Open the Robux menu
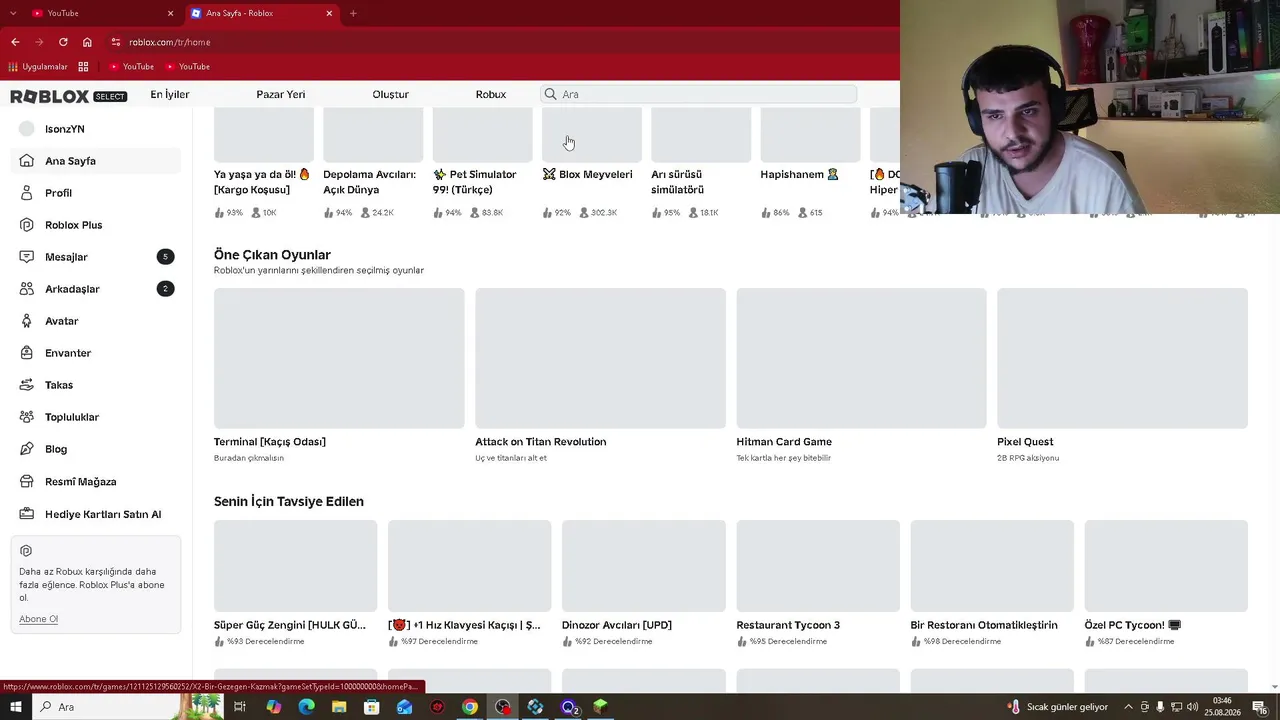Viewport: 1280px width, 720px height. click(x=491, y=94)
